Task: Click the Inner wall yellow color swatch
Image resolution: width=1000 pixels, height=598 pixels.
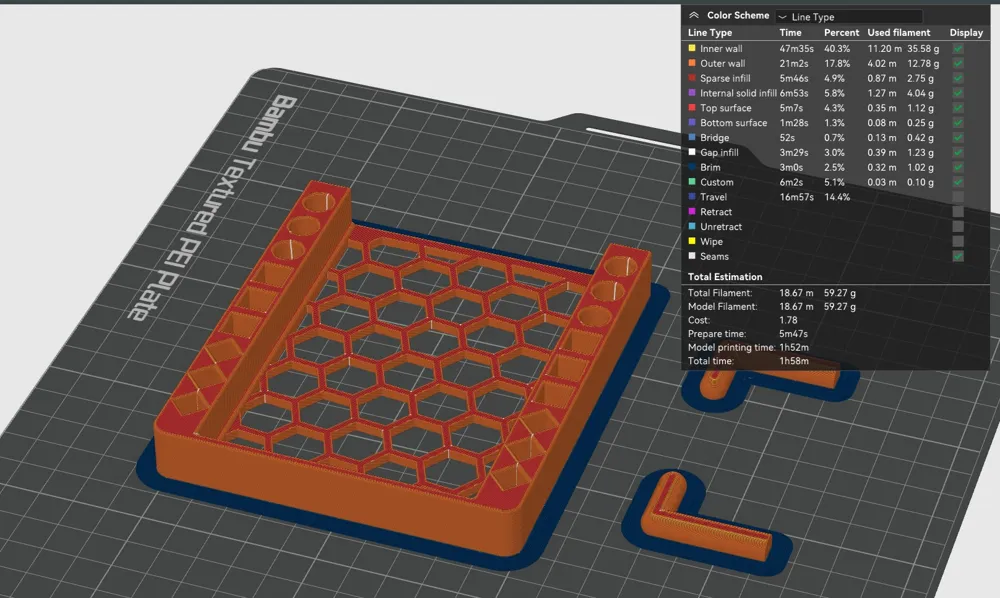Action: pyautogui.click(x=692, y=48)
